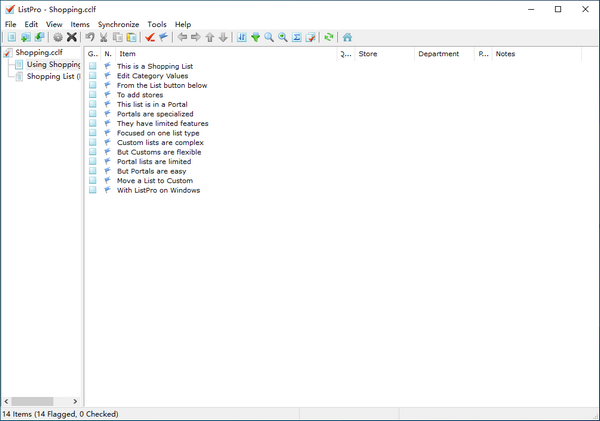Click the home icon in toolbar
Image resolution: width=600 pixels, height=421 pixels.
click(347, 37)
